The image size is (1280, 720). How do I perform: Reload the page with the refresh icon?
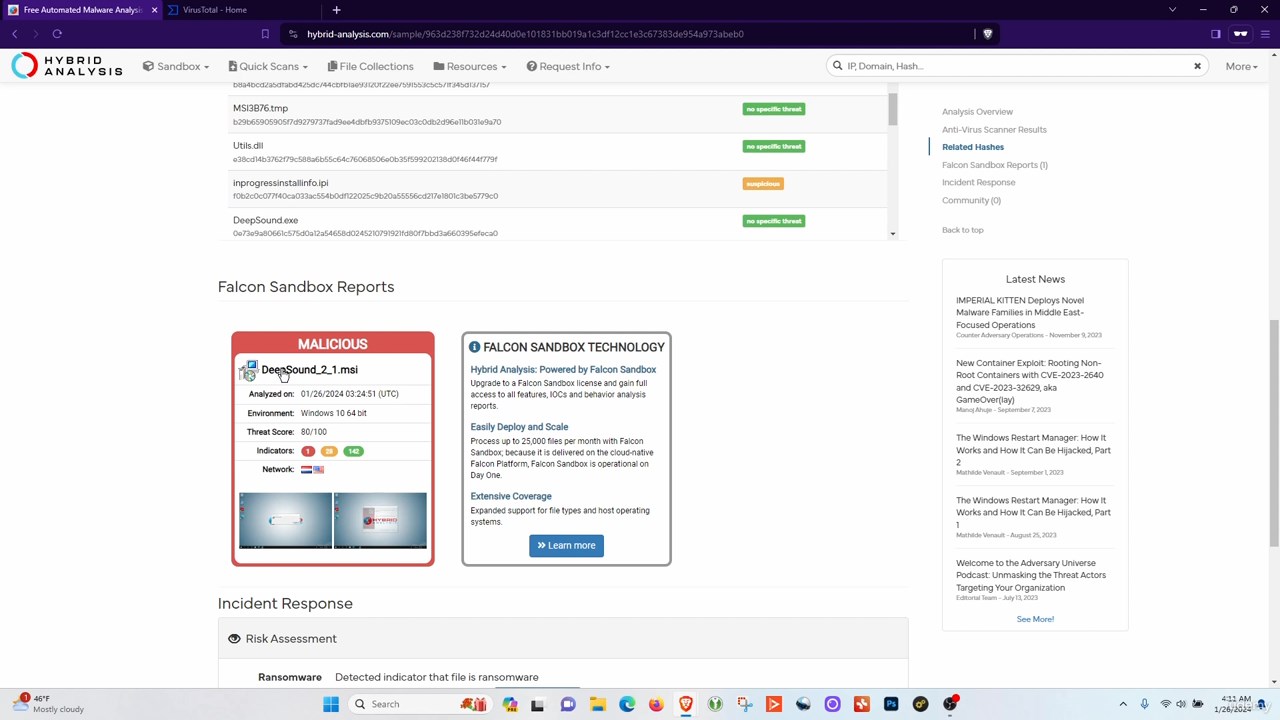click(57, 34)
